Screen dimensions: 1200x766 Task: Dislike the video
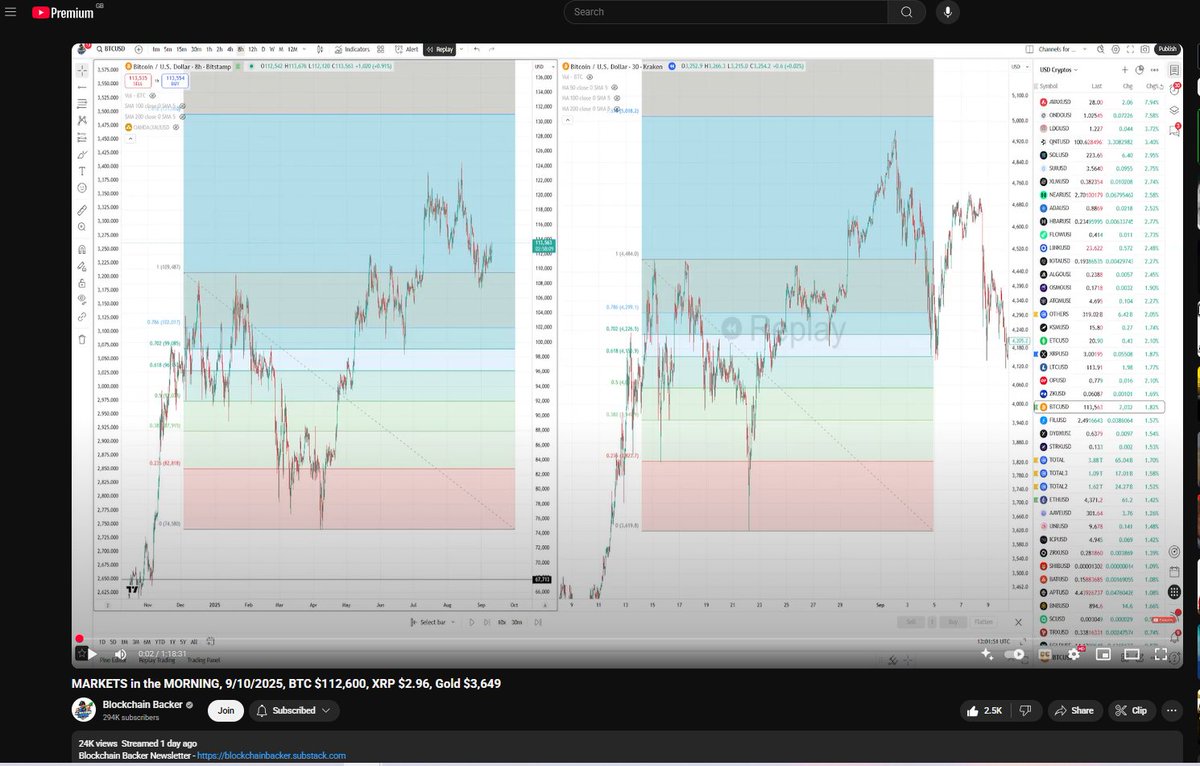point(1024,711)
